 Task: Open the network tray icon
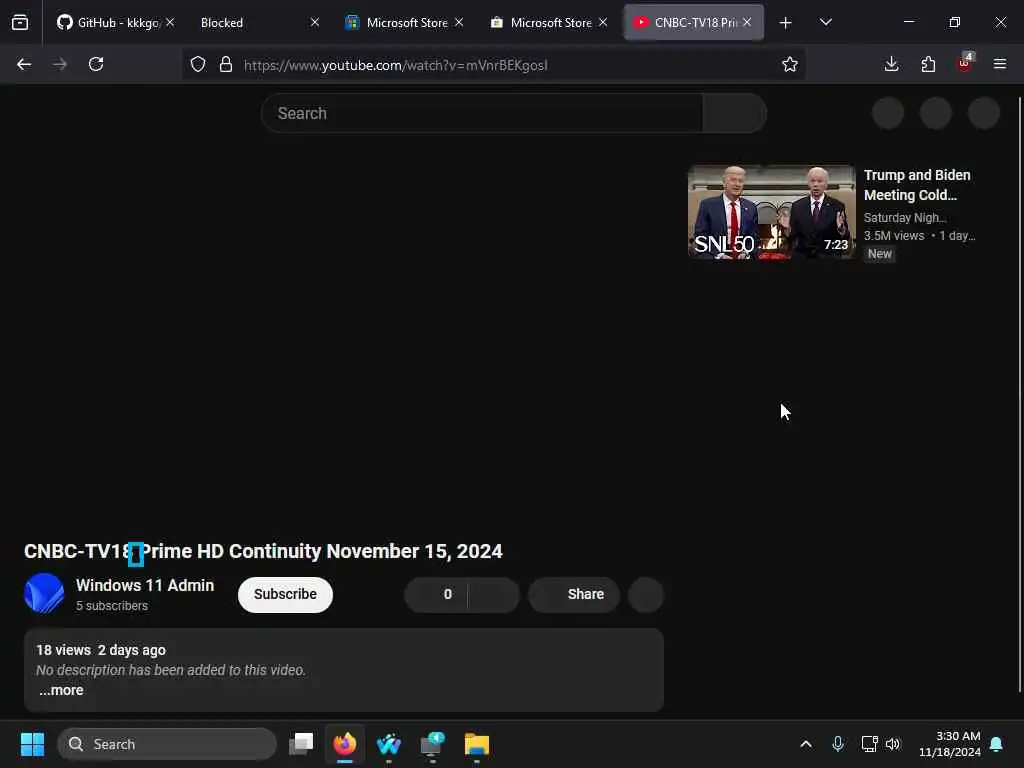(x=869, y=744)
